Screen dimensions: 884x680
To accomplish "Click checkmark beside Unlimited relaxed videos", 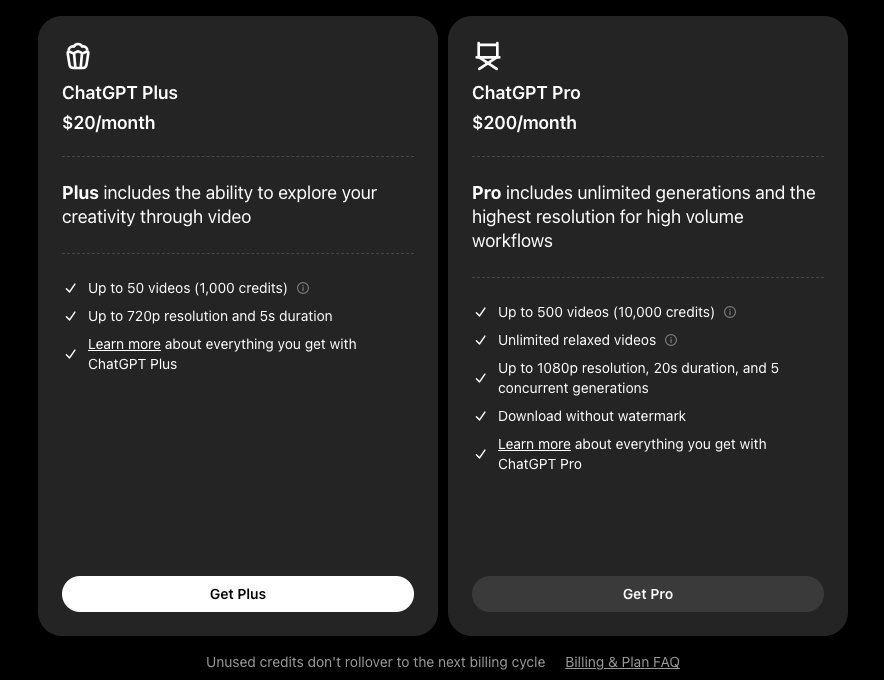I will click(481, 340).
